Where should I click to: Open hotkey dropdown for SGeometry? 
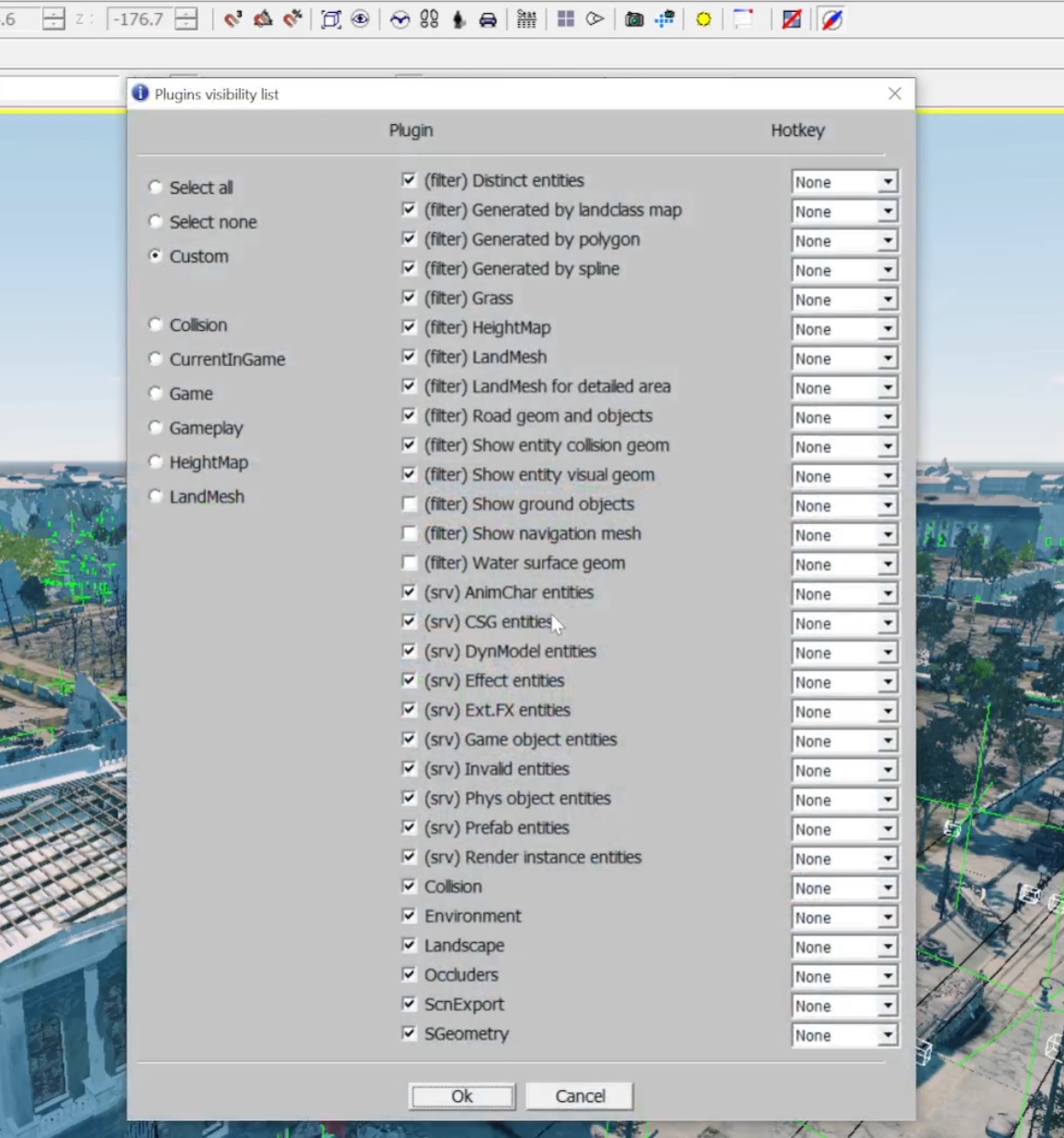point(887,1035)
